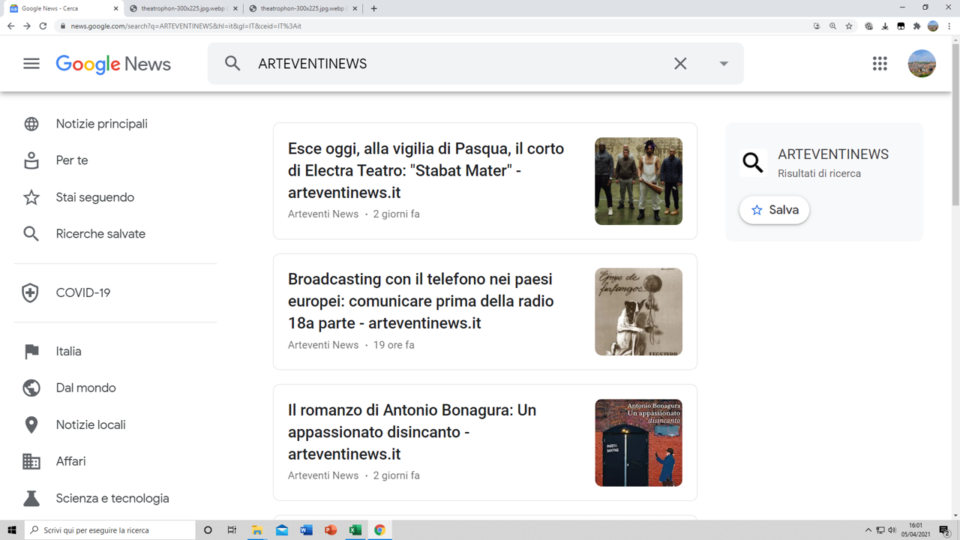Open the Chrome three-dot menu

point(950,26)
